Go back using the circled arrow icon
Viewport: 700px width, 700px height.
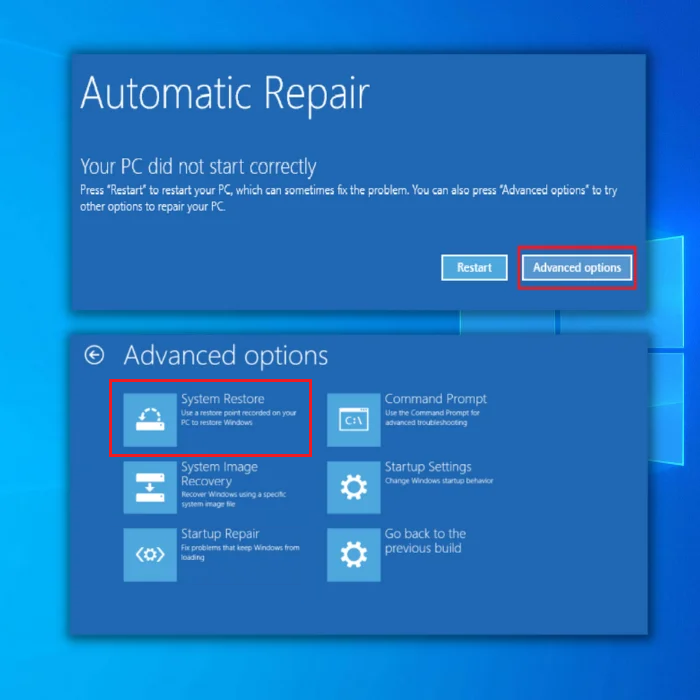tap(94, 355)
